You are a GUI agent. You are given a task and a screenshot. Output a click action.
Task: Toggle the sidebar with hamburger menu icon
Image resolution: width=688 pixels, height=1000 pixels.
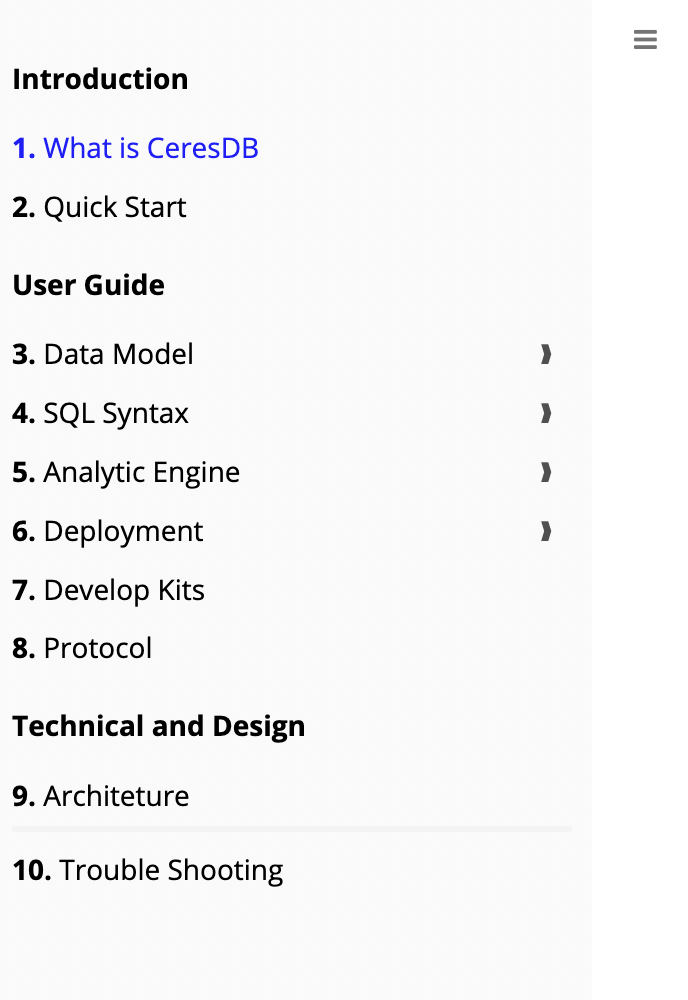(645, 40)
